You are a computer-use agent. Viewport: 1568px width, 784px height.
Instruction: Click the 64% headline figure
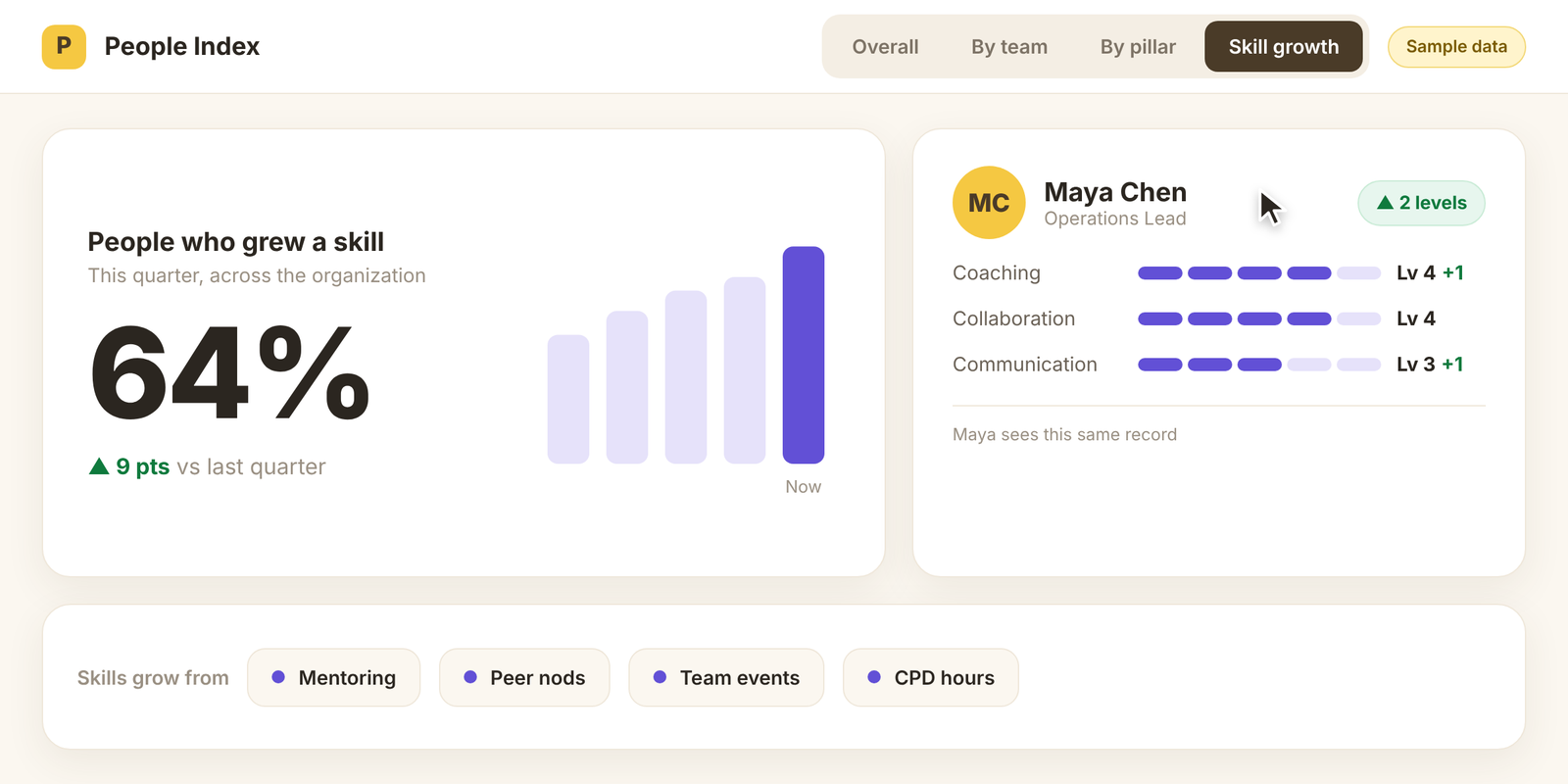pos(229,373)
